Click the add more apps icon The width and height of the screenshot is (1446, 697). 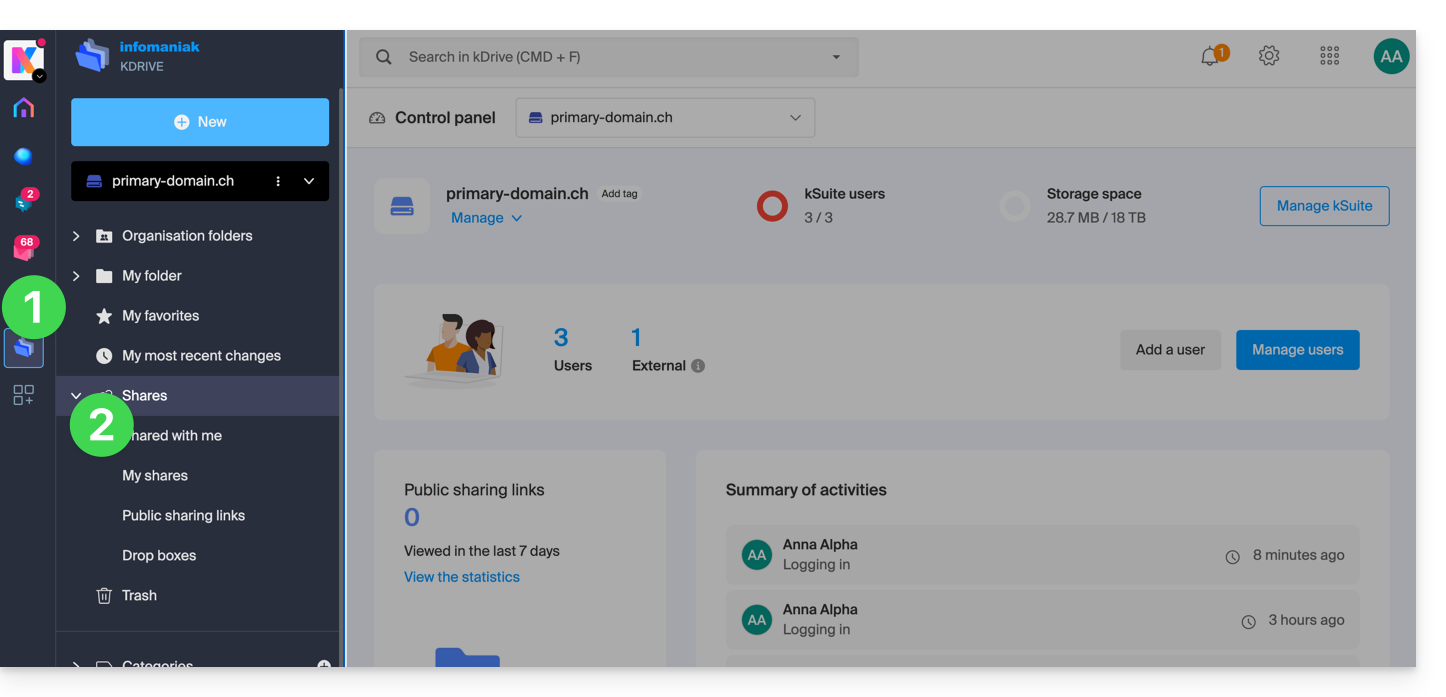[x=23, y=395]
